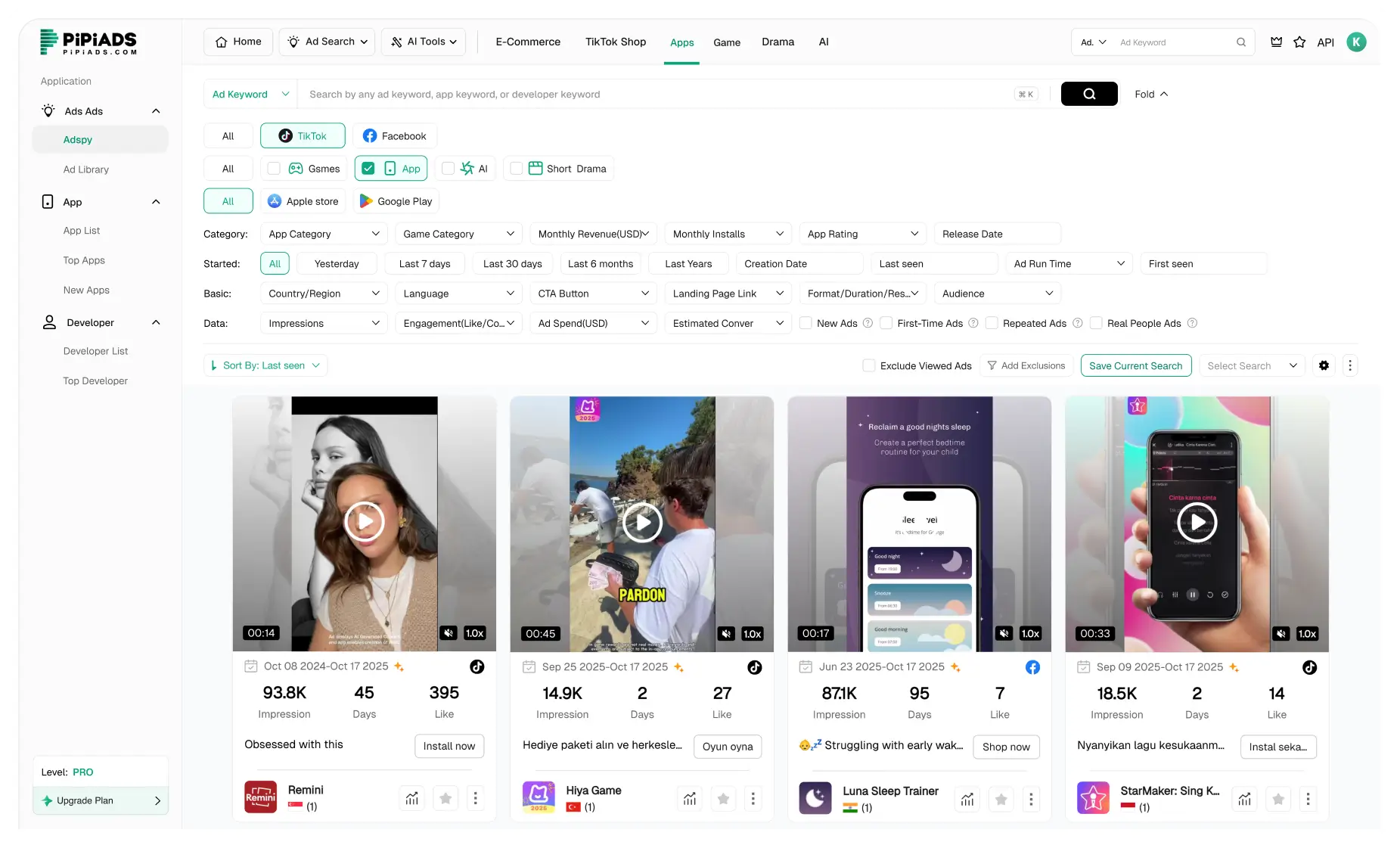The image size is (1400, 848).
Task: Collapse the Developer sidebar section
Action: pyautogui.click(x=155, y=322)
